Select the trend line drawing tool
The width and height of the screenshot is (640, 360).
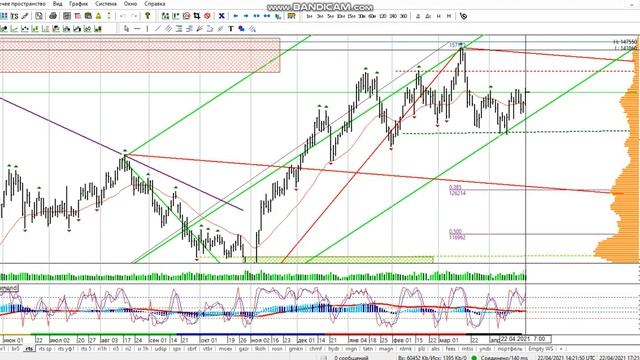(x=158, y=29)
